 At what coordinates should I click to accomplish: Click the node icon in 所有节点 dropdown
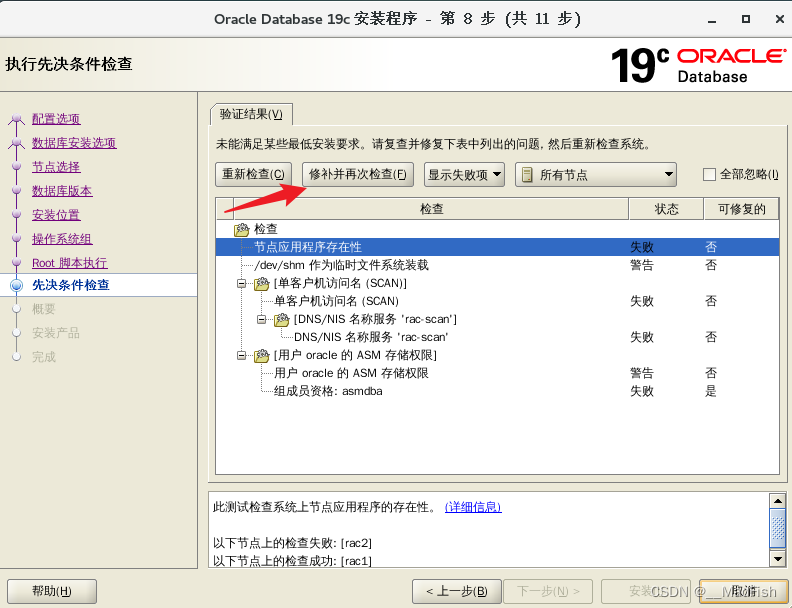point(527,175)
